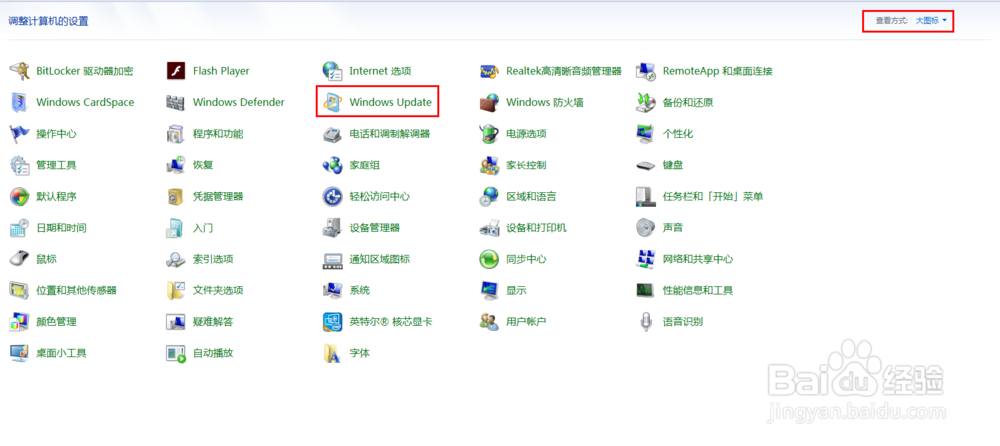The height and width of the screenshot is (446, 1000).
Task: Click the 语音识别 microphone icon
Action: click(646, 322)
